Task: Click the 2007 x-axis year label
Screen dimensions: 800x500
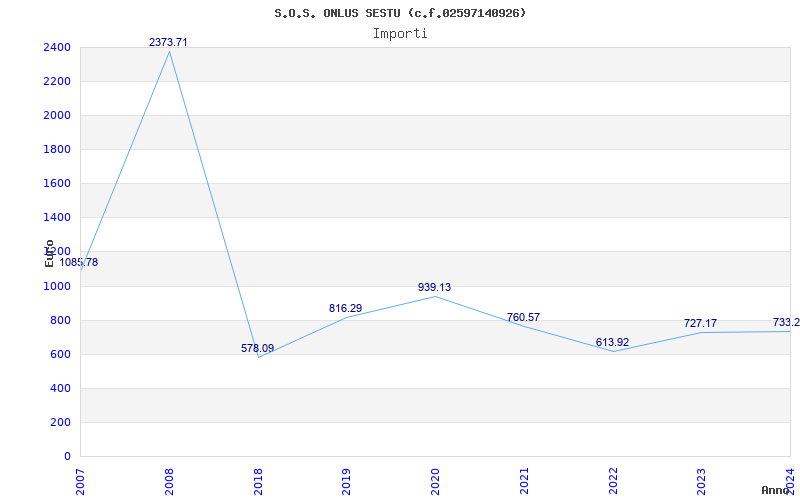Action: pos(80,481)
